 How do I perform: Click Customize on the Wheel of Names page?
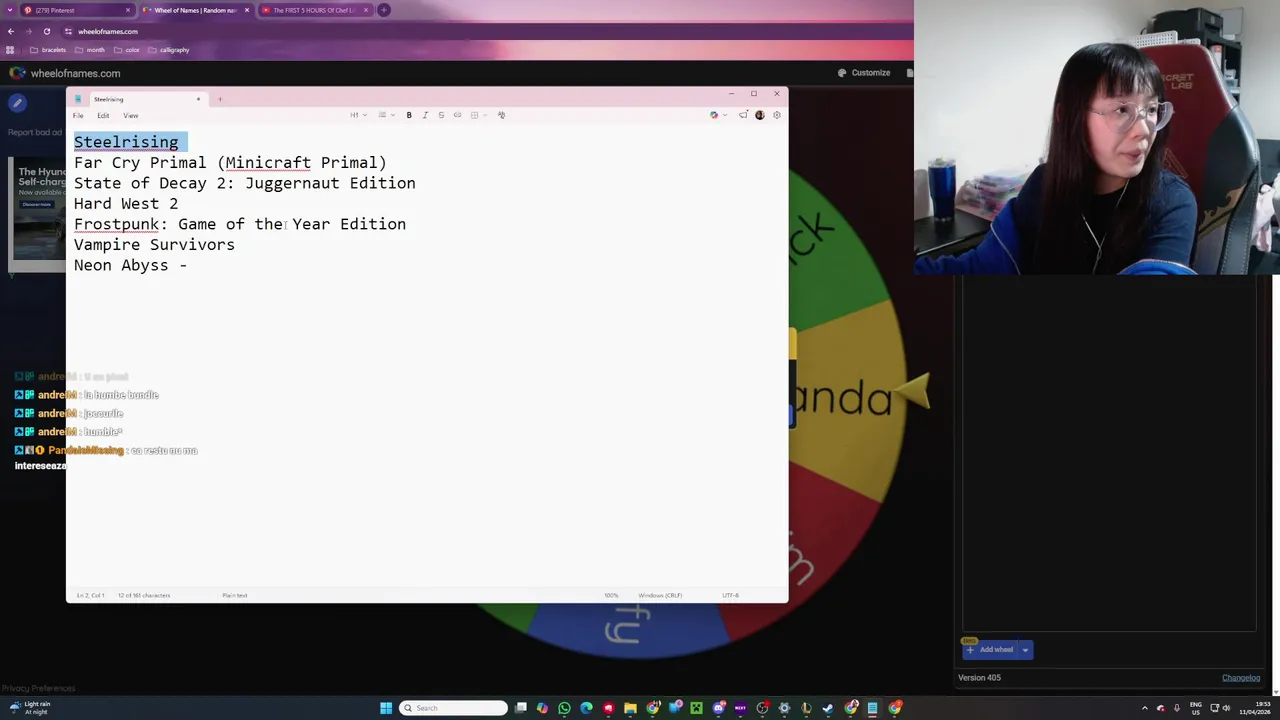(x=864, y=73)
